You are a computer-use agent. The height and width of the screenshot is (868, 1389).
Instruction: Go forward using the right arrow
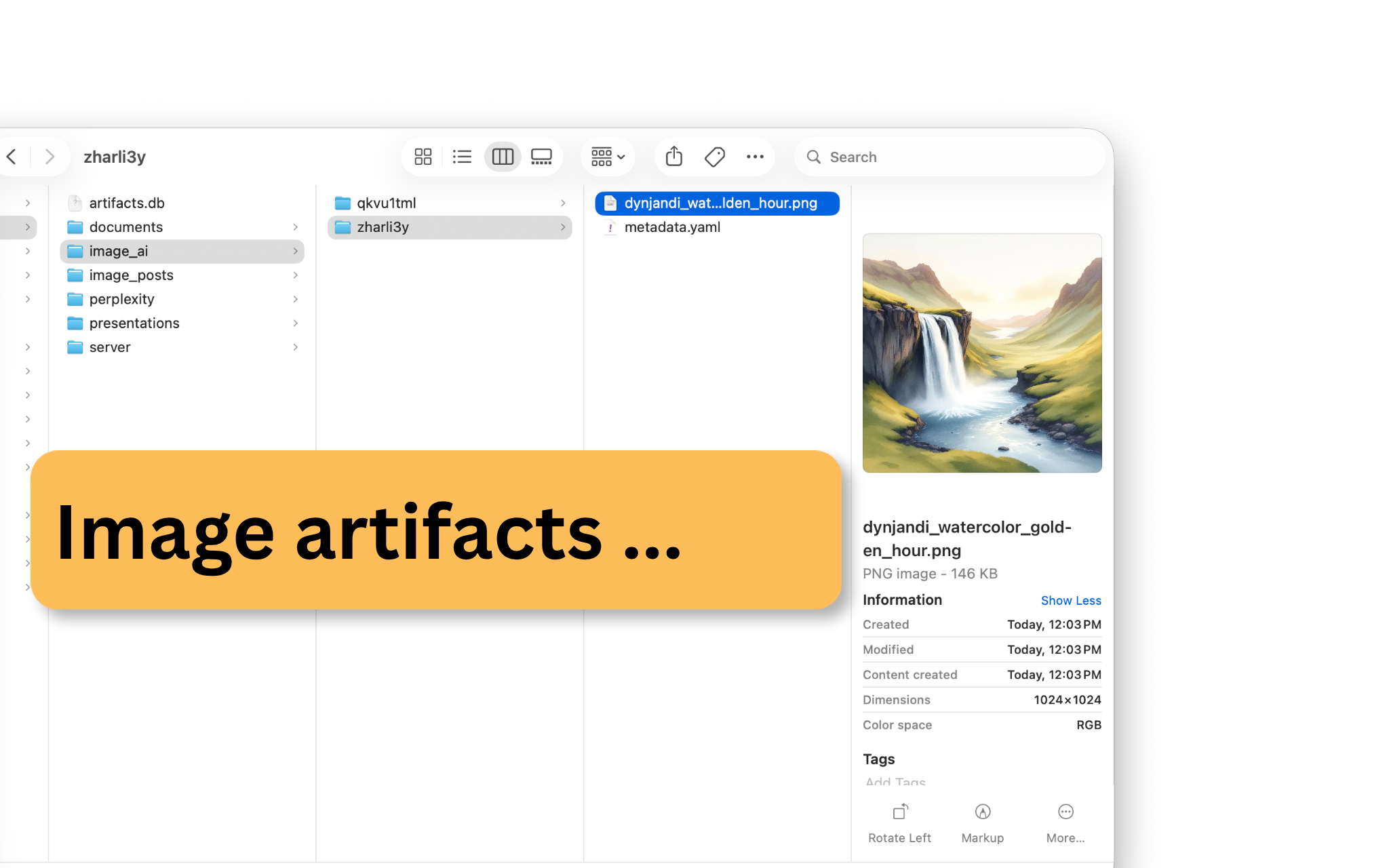tap(50, 157)
